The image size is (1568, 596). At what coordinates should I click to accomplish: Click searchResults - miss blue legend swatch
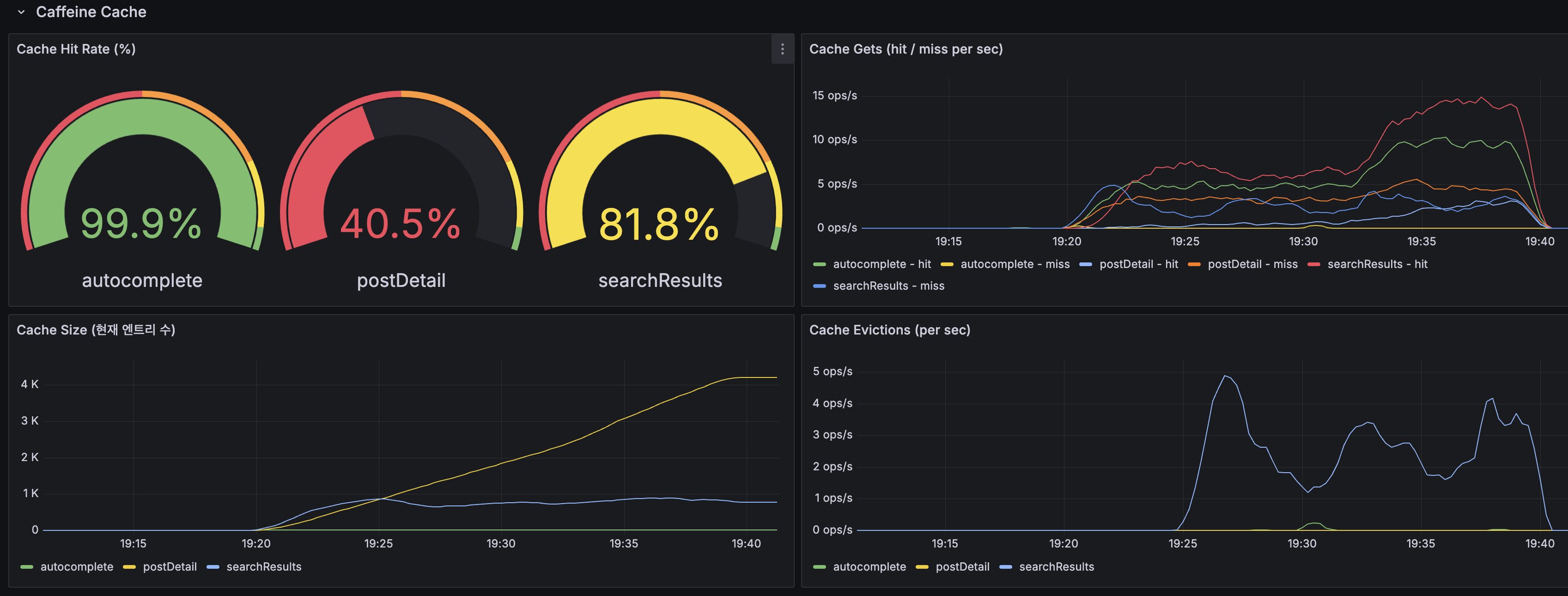(819, 286)
